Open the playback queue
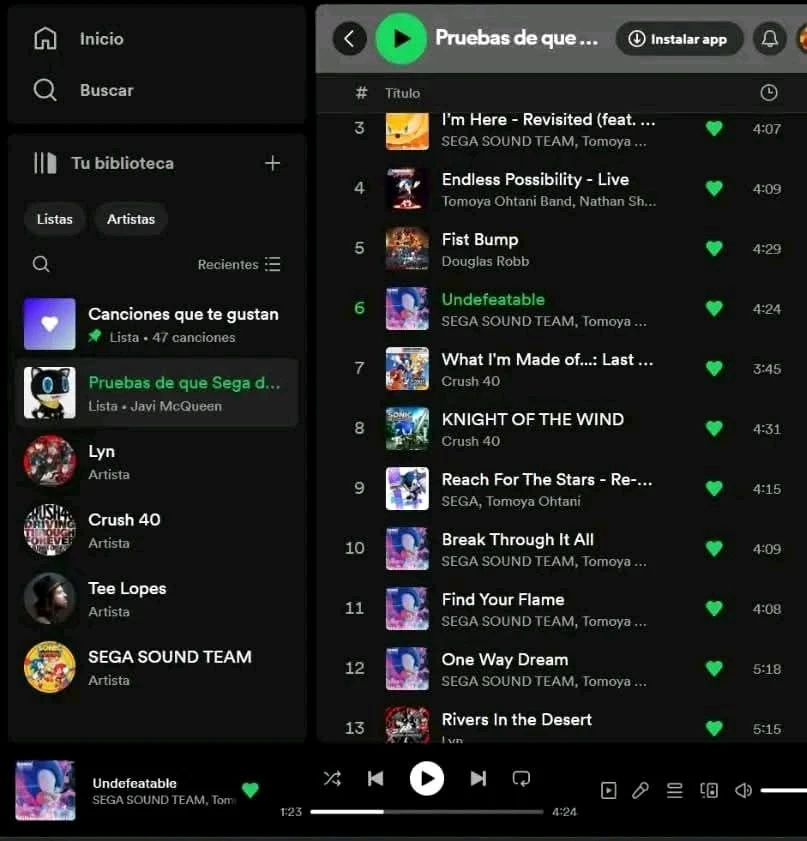Screen dimensions: 807x841 pos(675,790)
